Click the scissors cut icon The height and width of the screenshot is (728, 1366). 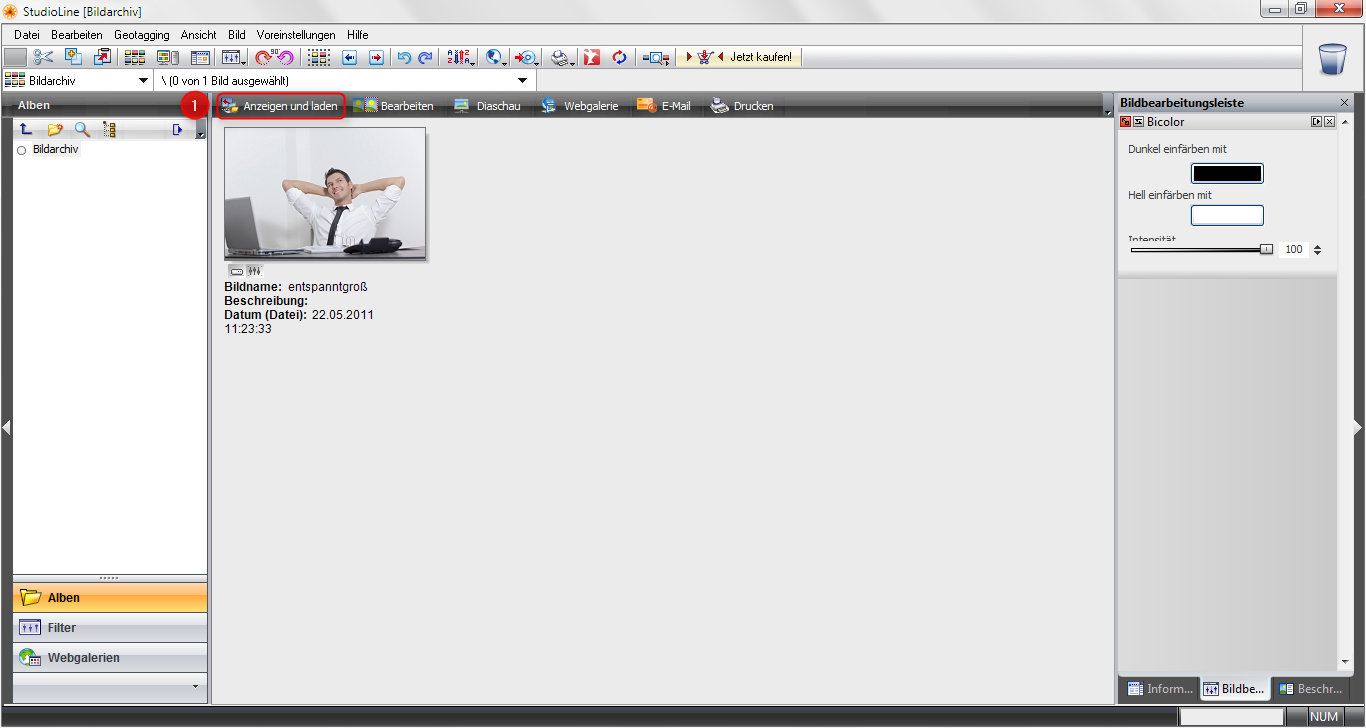coord(43,57)
